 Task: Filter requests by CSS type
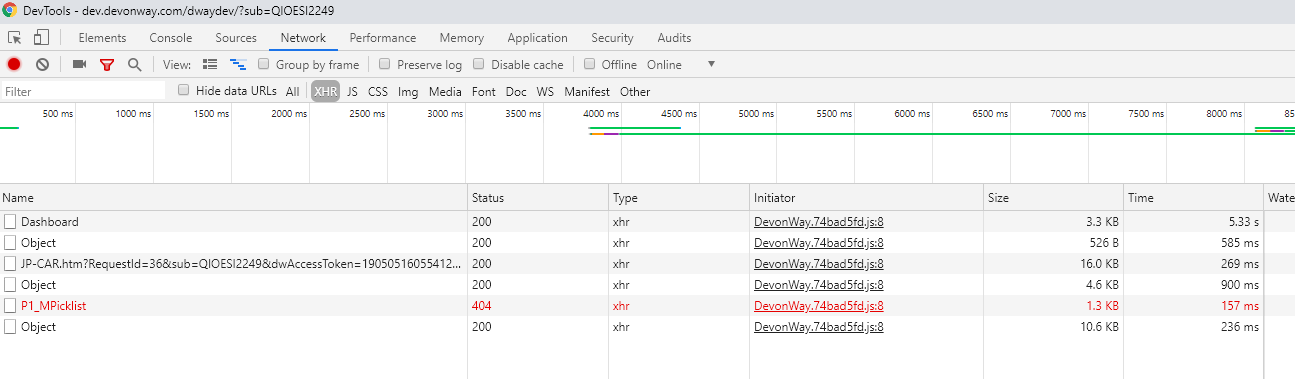click(x=378, y=91)
